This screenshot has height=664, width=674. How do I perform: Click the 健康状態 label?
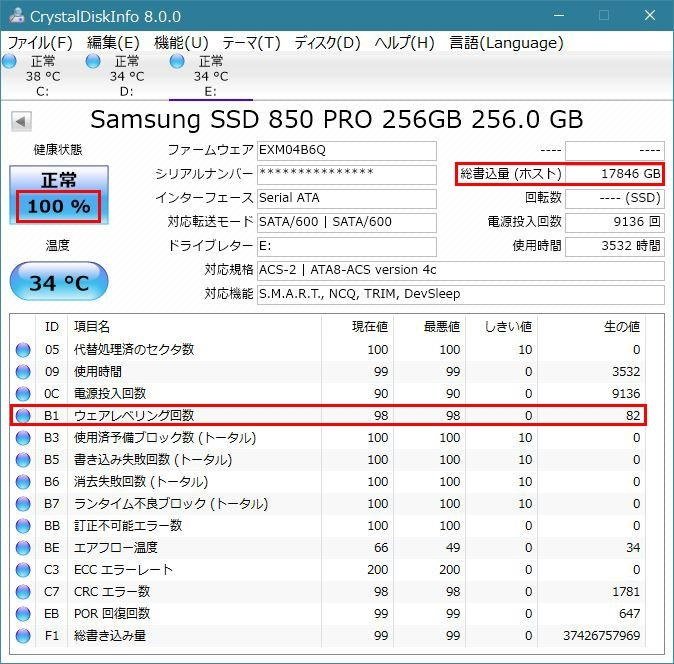(x=58, y=150)
